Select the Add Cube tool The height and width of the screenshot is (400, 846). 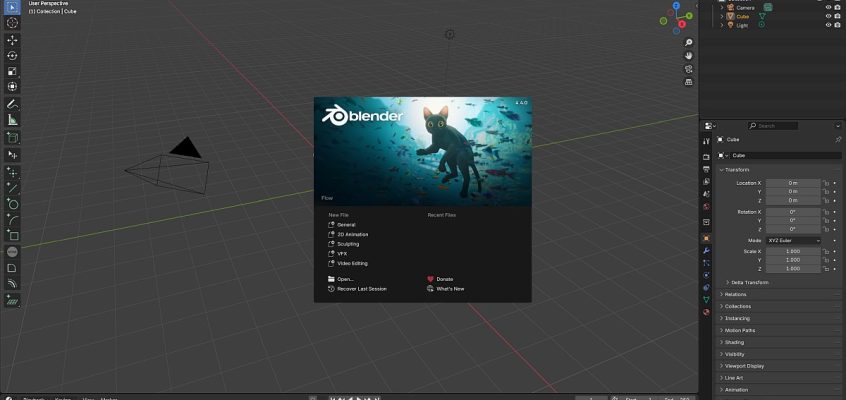(12, 138)
